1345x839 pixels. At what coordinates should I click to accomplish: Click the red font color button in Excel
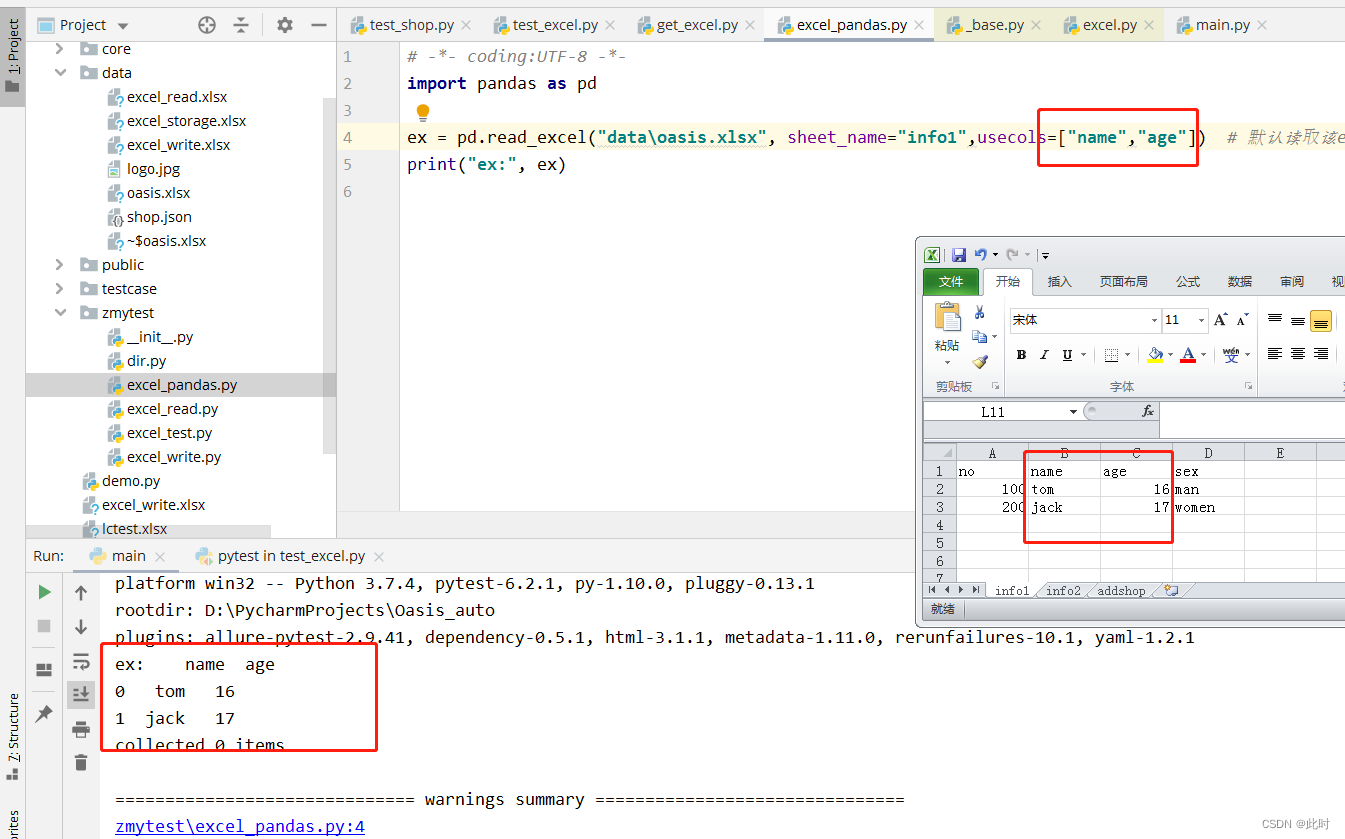[x=1188, y=355]
